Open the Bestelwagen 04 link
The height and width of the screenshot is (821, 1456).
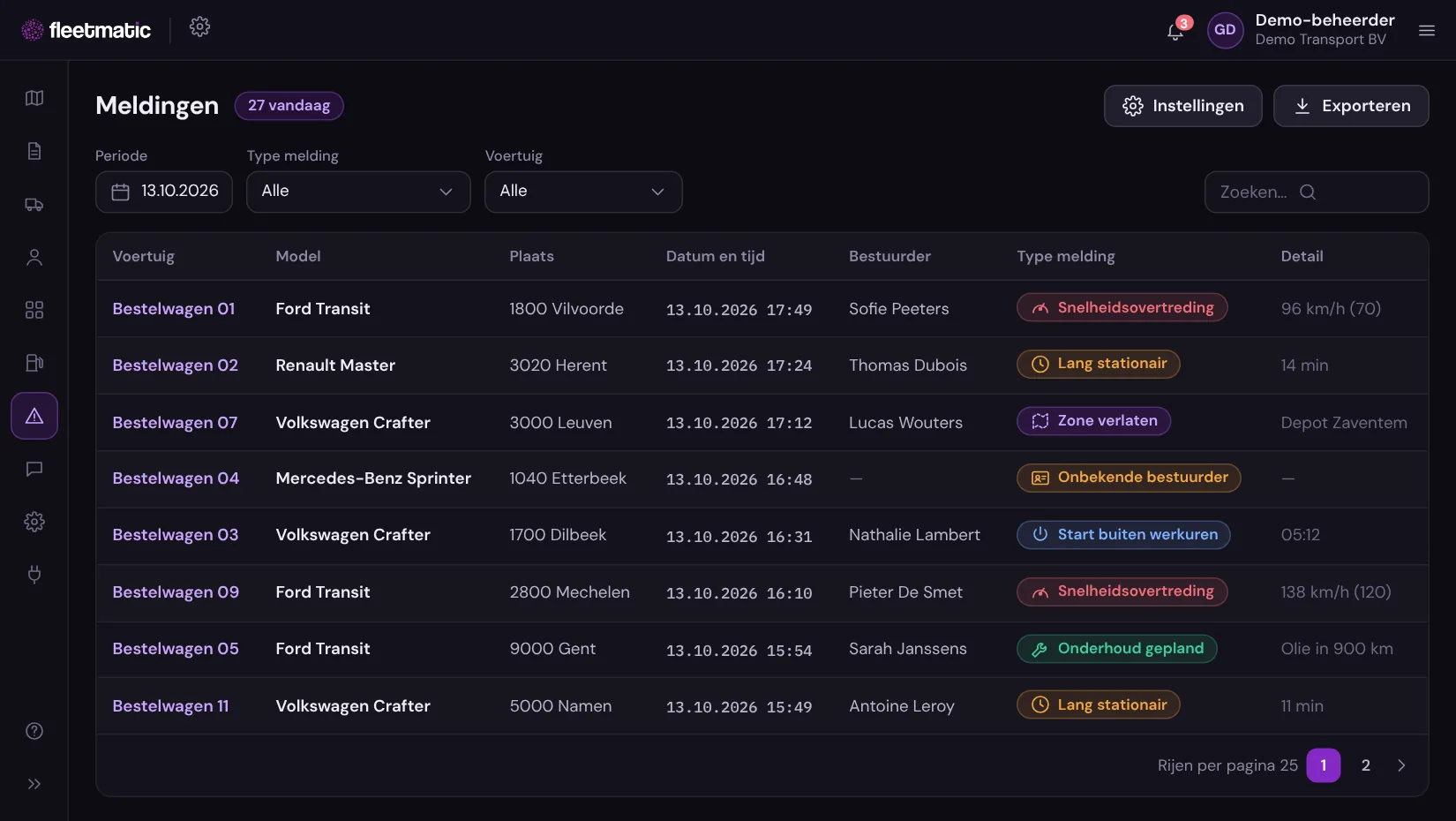coord(176,478)
